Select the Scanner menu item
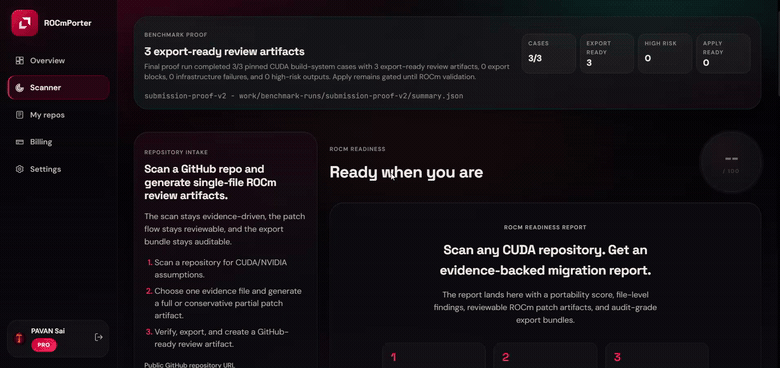 coord(59,88)
